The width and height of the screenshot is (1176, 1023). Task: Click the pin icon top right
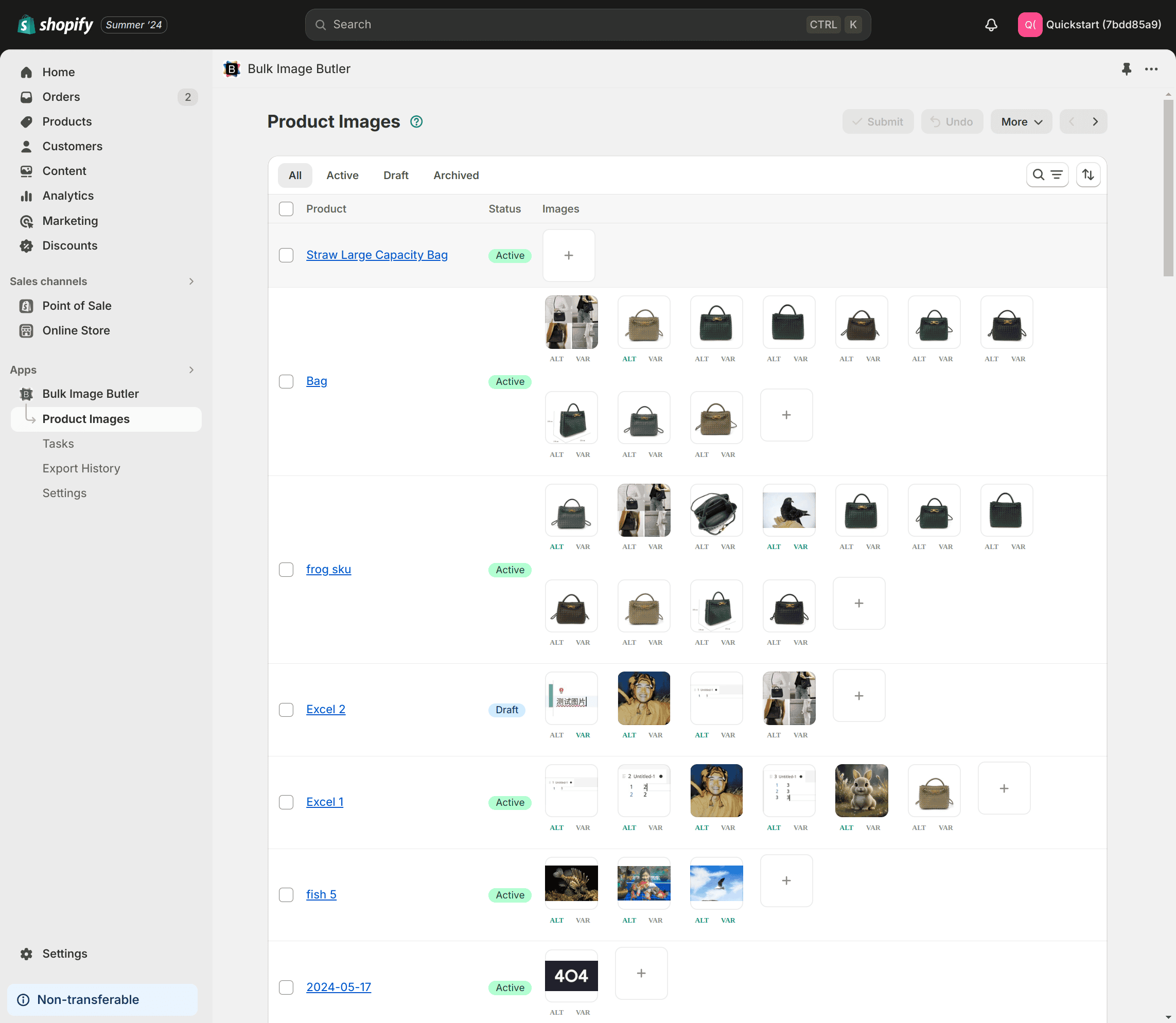pyautogui.click(x=1127, y=68)
